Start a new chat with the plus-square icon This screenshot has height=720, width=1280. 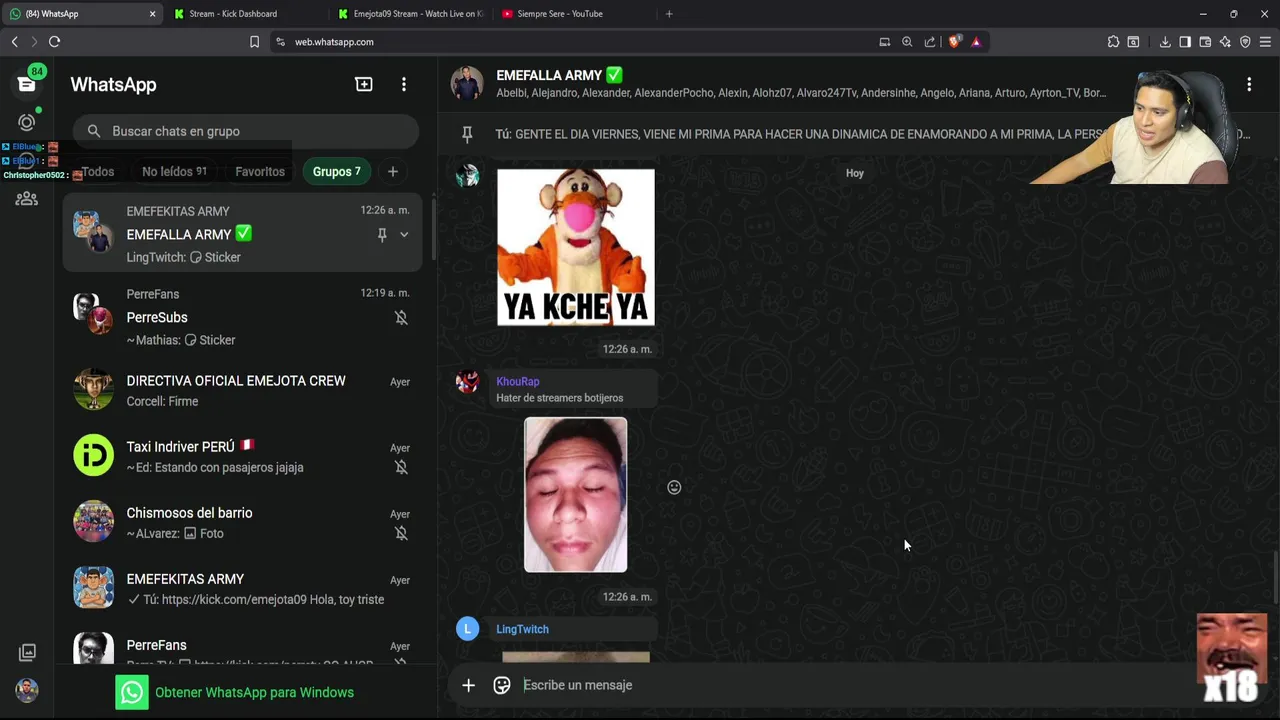pyautogui.click(x=364, y=85)
